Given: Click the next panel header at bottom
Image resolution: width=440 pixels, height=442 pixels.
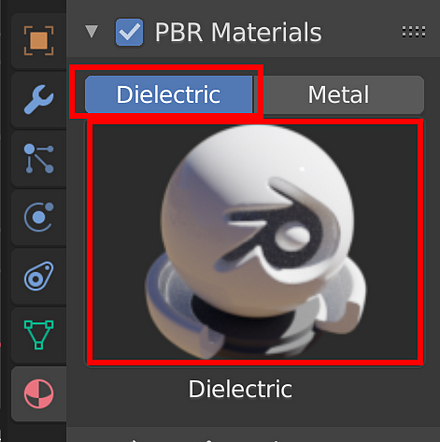Looking at the screenshot, I should click(253, 436).
